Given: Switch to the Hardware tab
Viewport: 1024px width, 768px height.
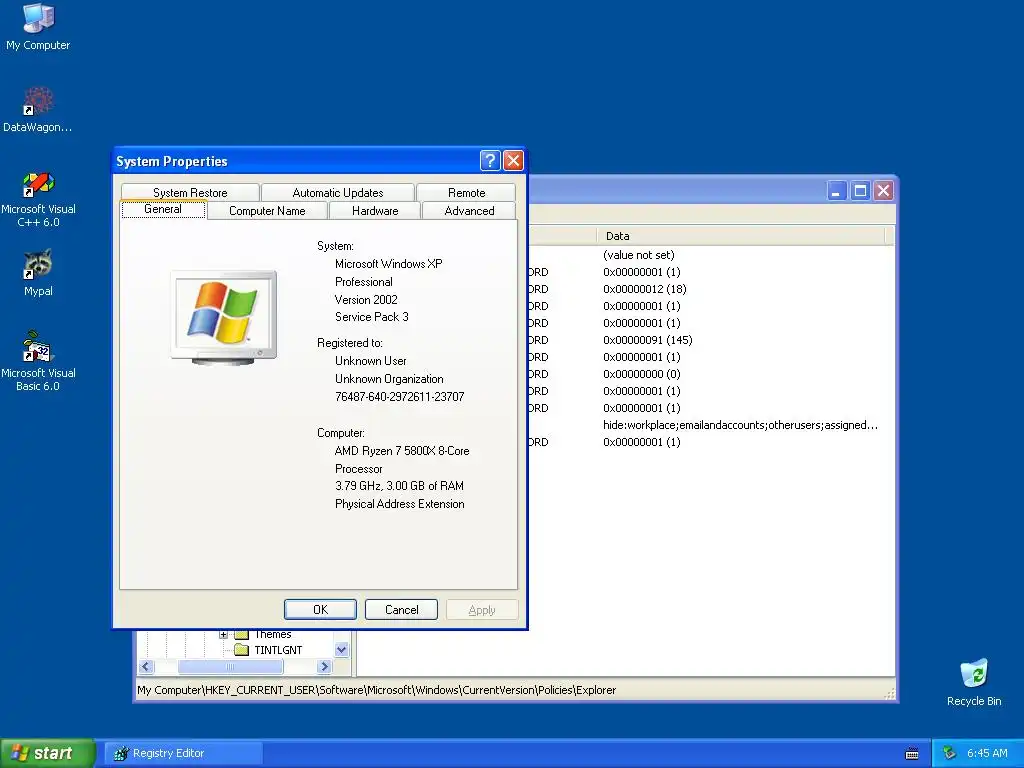Looking at the screenshot, I should point(375,211).
